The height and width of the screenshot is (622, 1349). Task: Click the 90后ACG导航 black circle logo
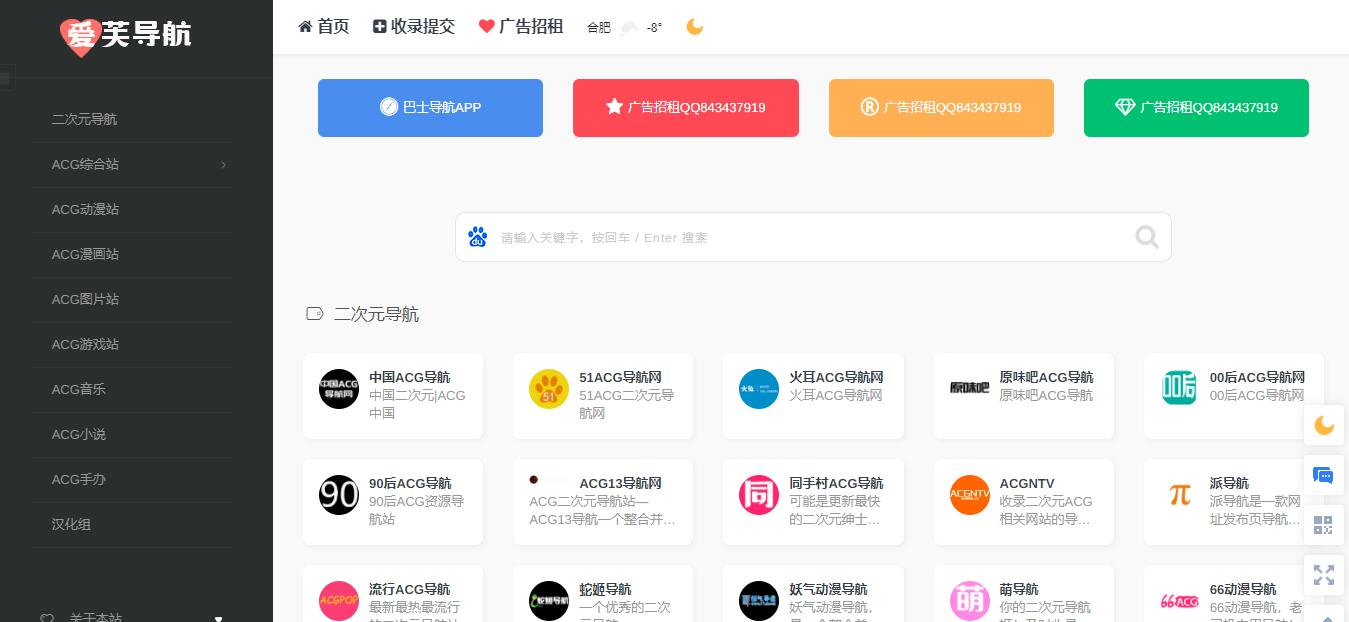click(338, 495)
